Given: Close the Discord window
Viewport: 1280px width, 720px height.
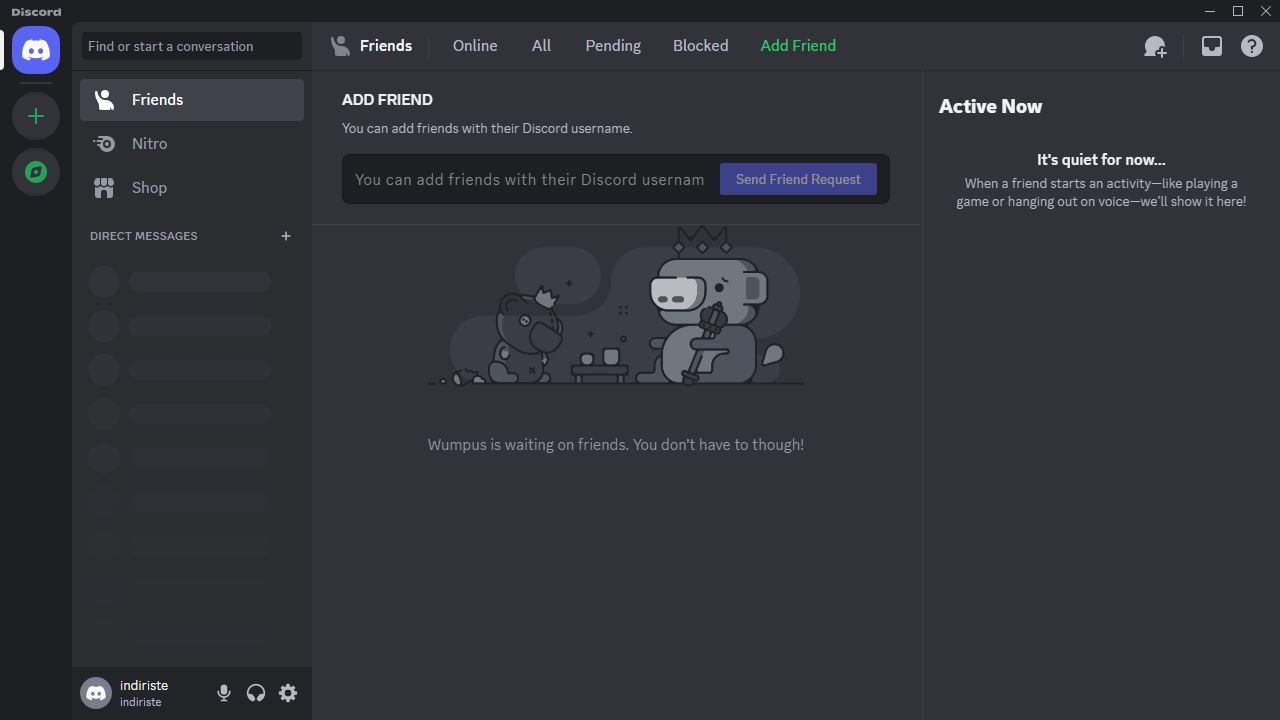Looking at the screenshot, I should click(1265, 11).
